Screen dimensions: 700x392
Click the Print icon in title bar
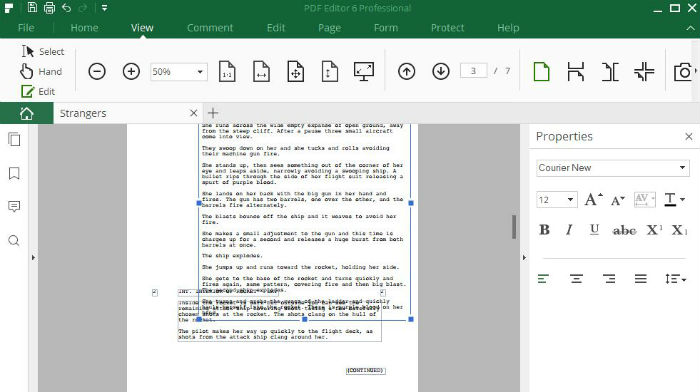click(x=49, y=8)
